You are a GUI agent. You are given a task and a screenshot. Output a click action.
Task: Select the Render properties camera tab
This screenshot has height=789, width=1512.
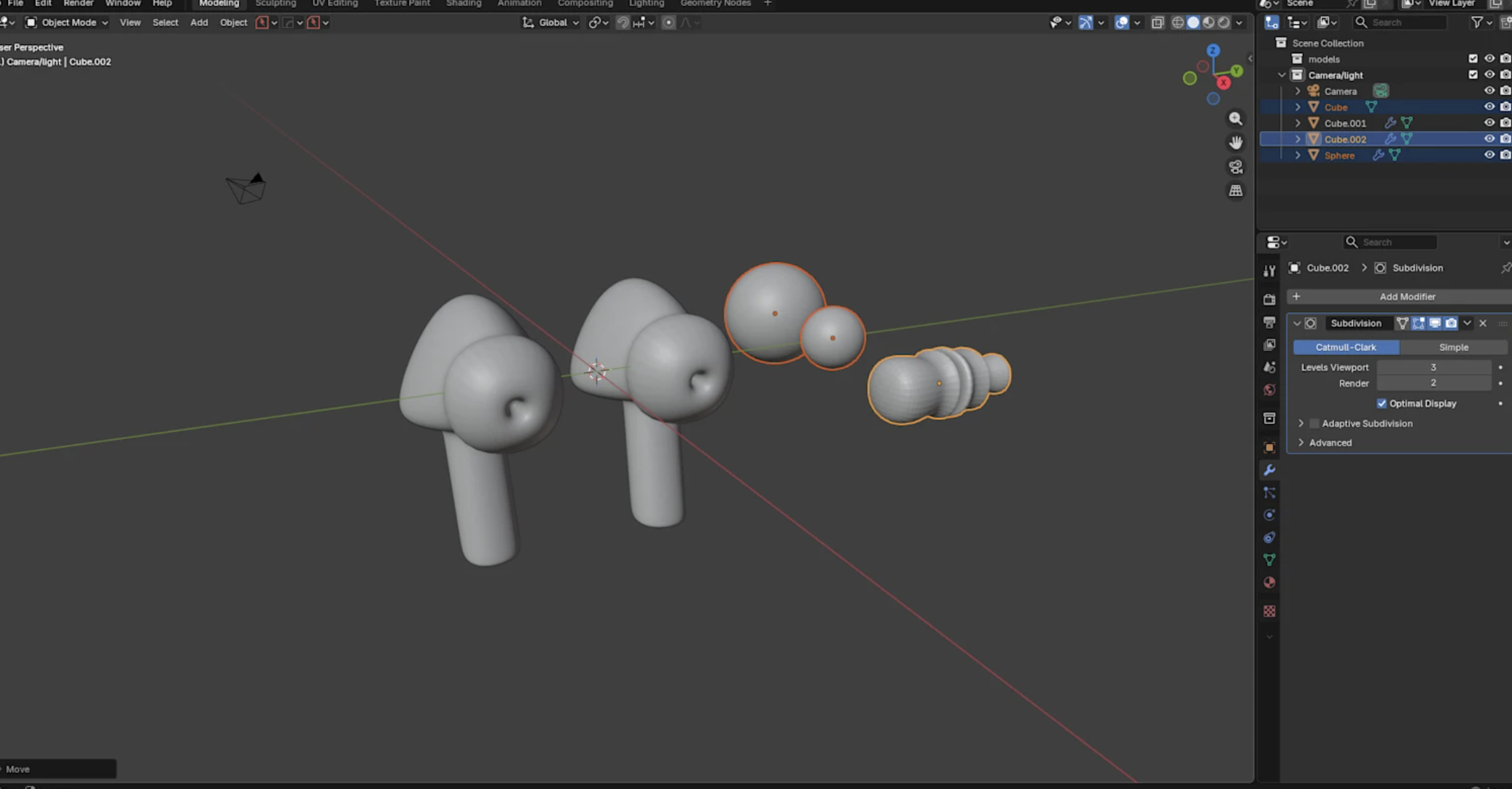[x=1270, y=299]
